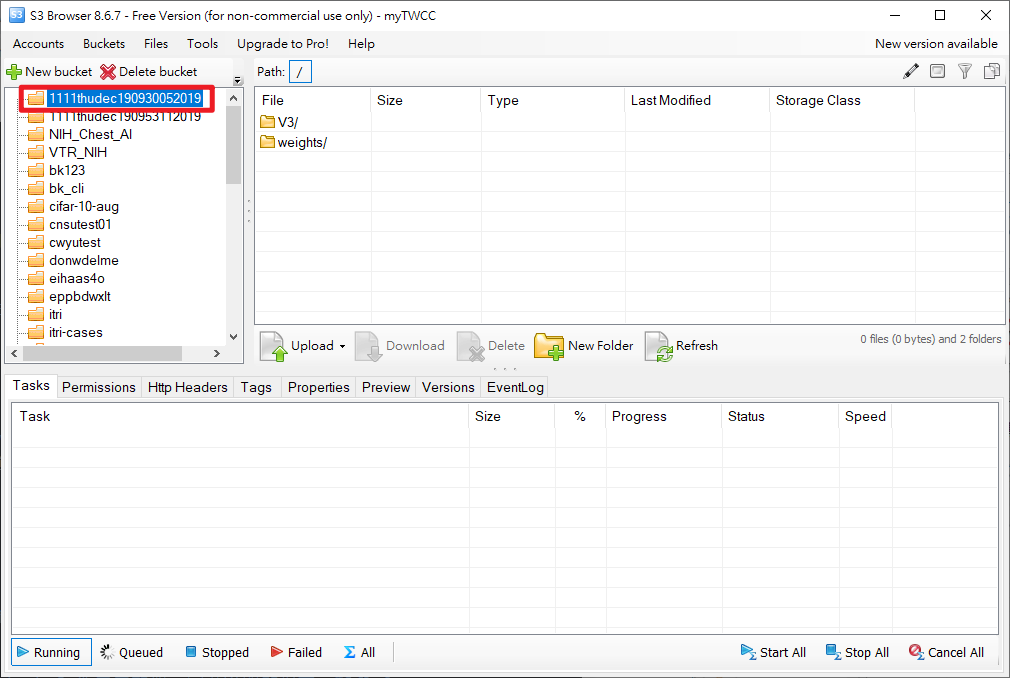Click the New Folder icon

[549, 346]
